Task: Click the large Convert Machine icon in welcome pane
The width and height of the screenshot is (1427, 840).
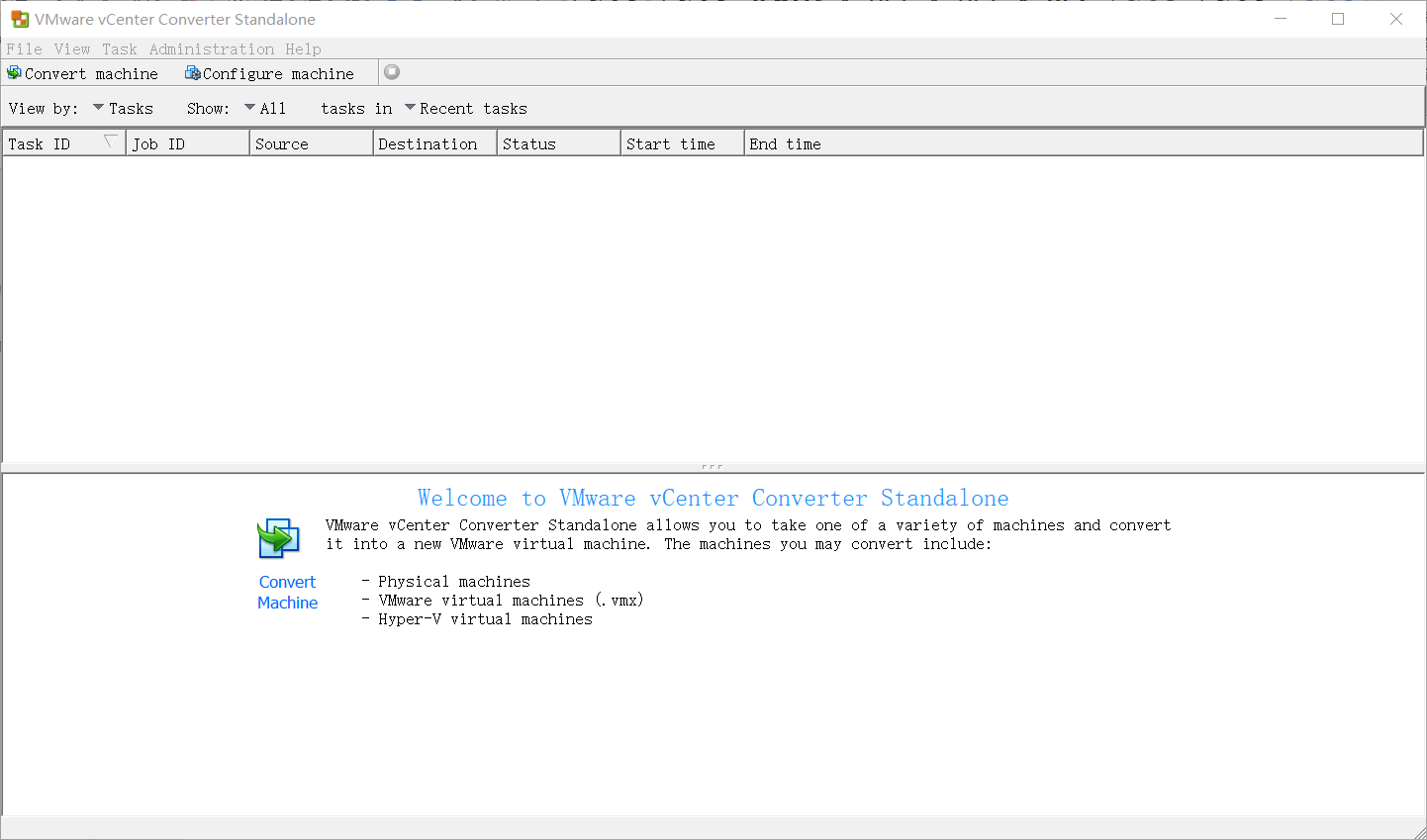Action: (x=278, y=539)
